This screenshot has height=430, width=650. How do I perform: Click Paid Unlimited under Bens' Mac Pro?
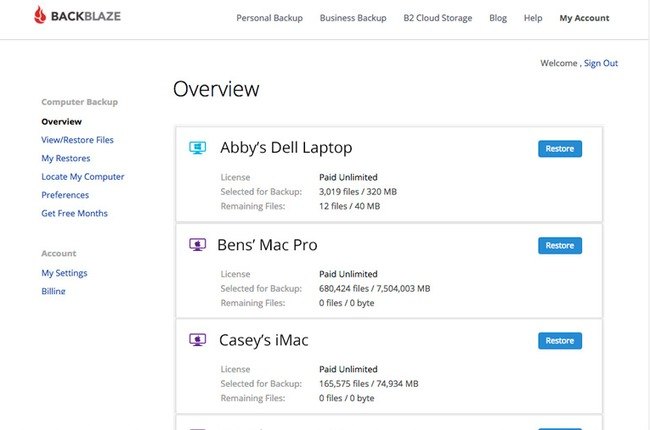tap(348, 274)
